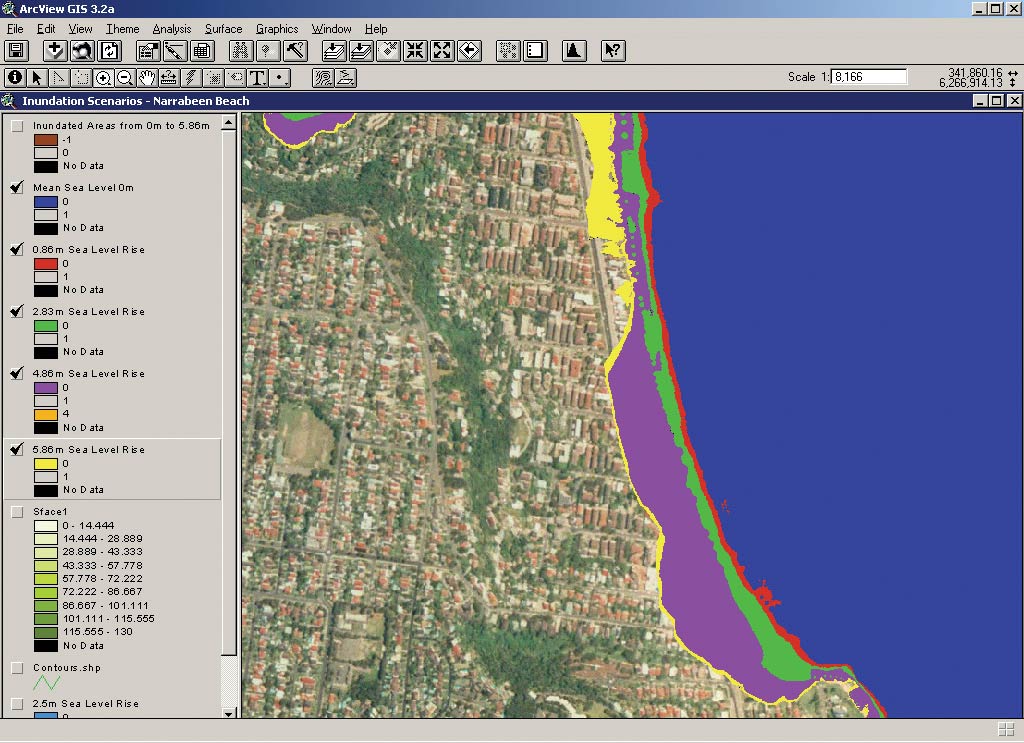Select the Text T tool
The height and width of the screenshot is (743, 1024).
(x=258, y=78)
